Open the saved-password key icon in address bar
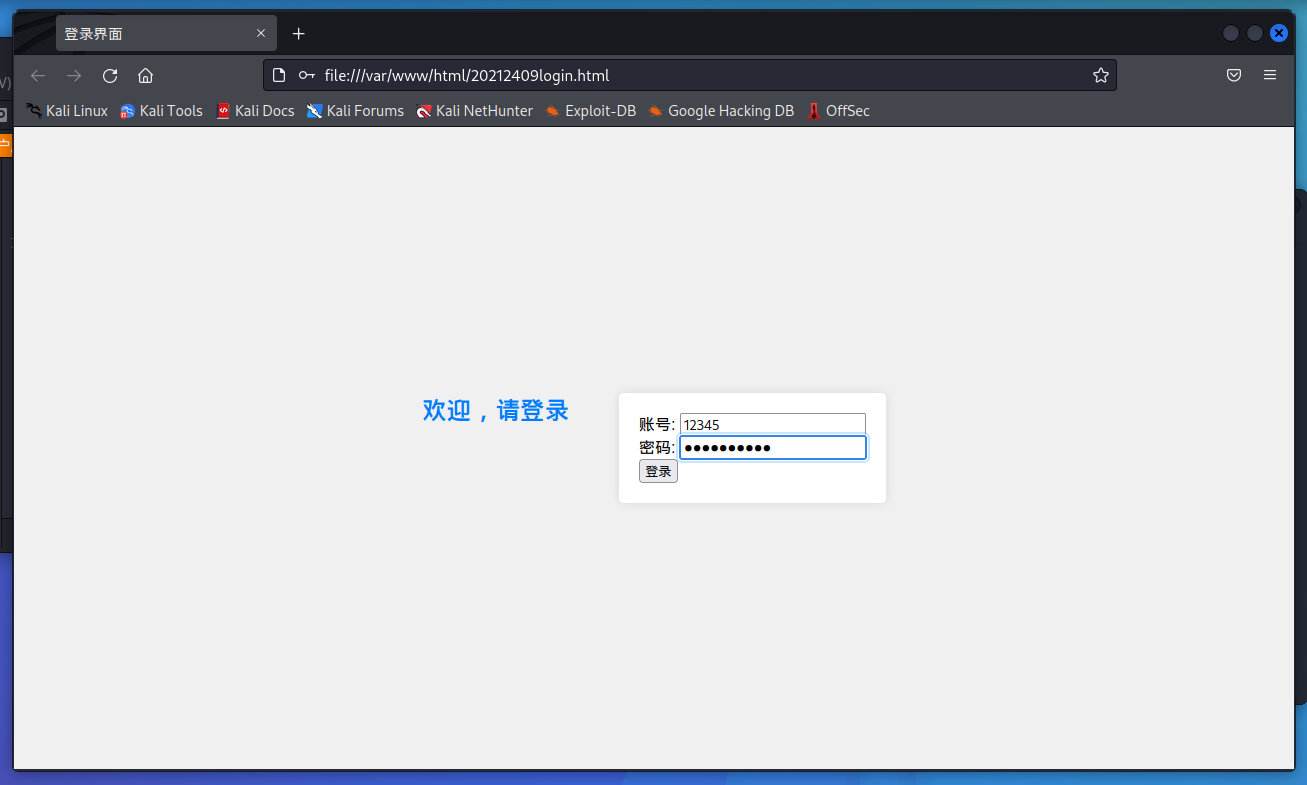The width and height of the screenshot is (1307, 785). pyautogui.click(x=307, y=75)
